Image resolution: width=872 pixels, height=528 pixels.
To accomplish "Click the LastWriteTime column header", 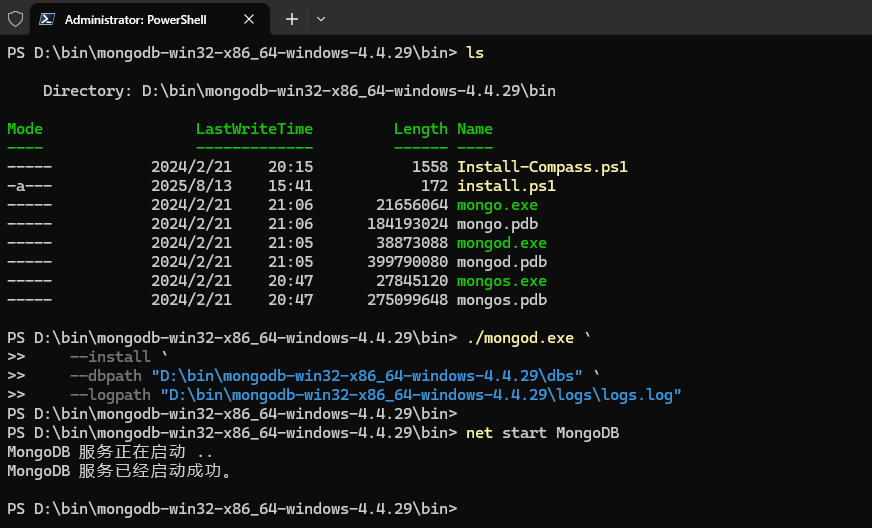I will click(x=254, y=129).
